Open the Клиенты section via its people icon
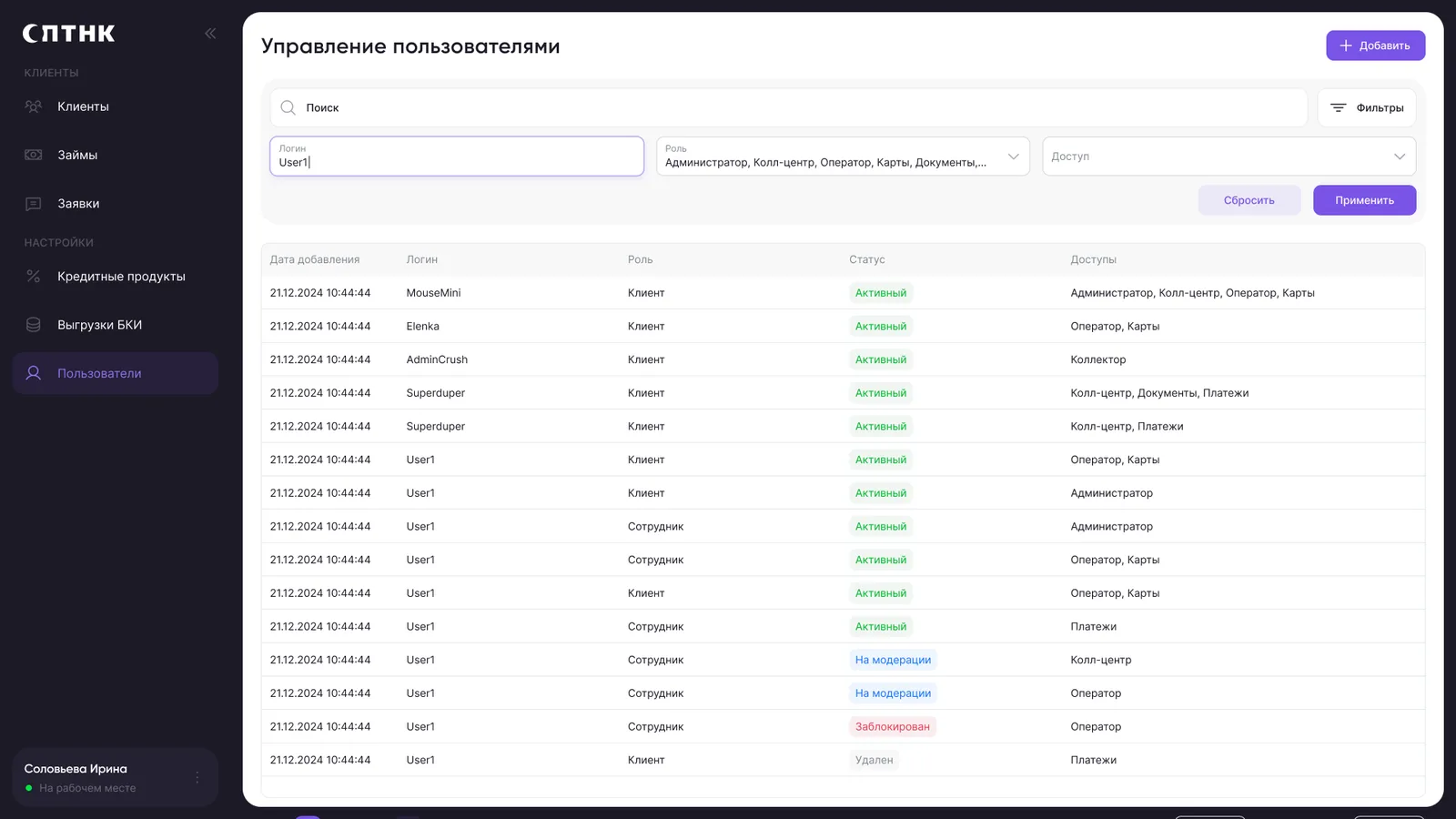Viewport: 1456px width, 819px height. point(34,106)
